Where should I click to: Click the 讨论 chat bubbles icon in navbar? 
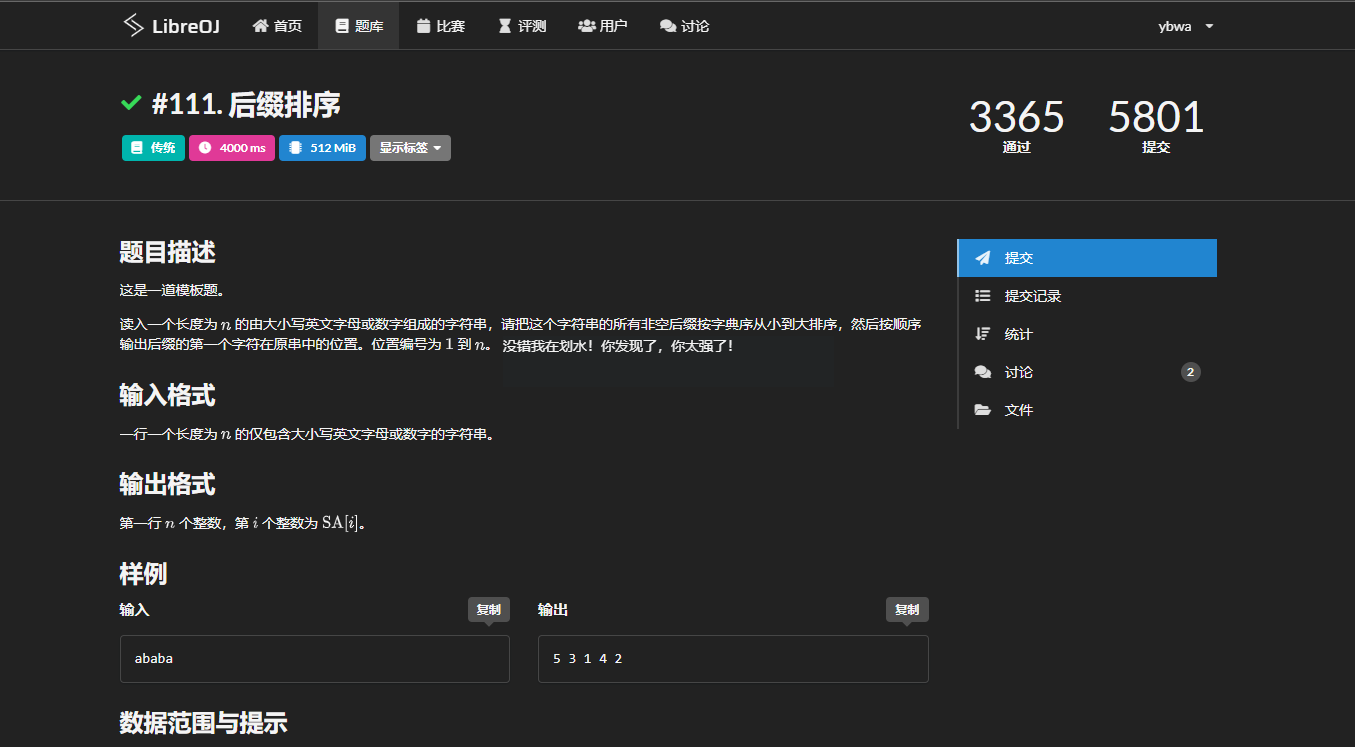668,26
